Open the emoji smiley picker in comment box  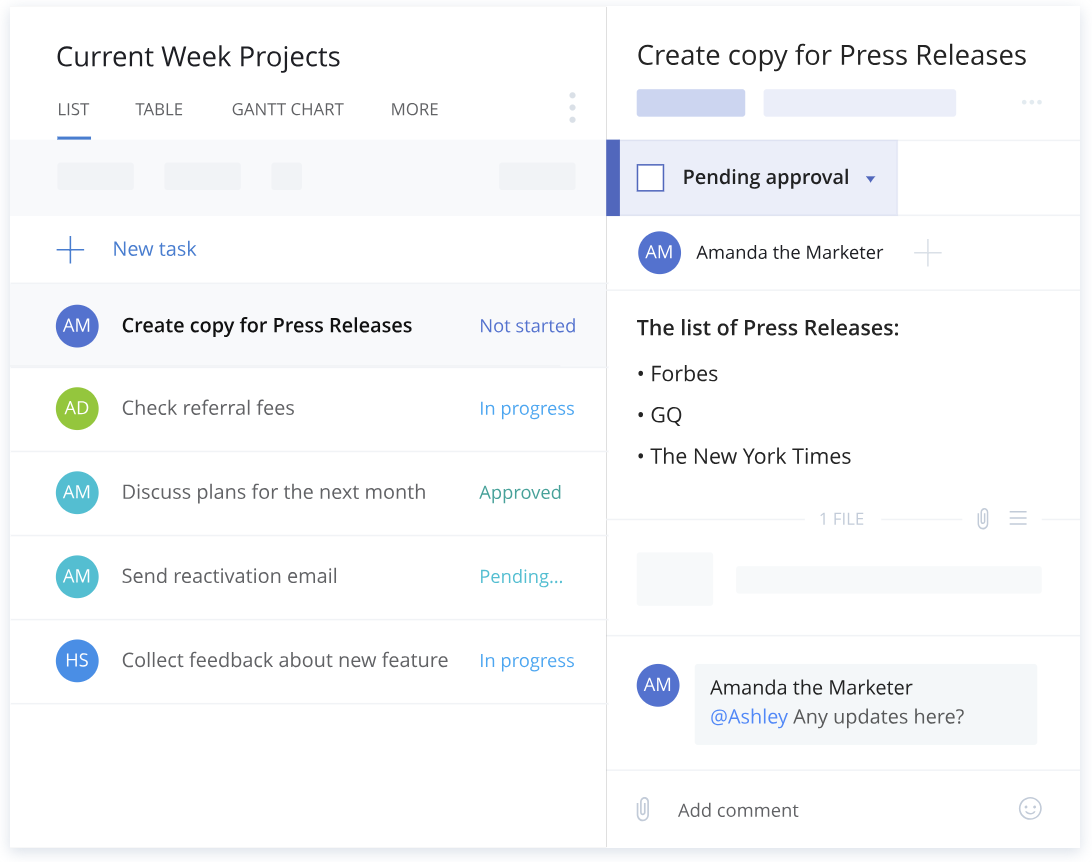pos(1030,809)
